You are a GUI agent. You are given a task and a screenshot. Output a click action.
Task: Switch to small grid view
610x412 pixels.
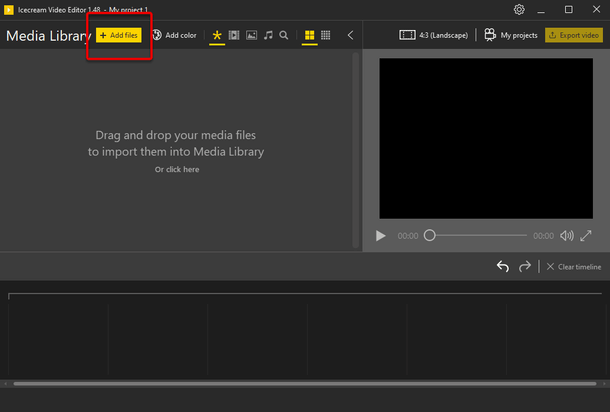[x=326, y=35]
